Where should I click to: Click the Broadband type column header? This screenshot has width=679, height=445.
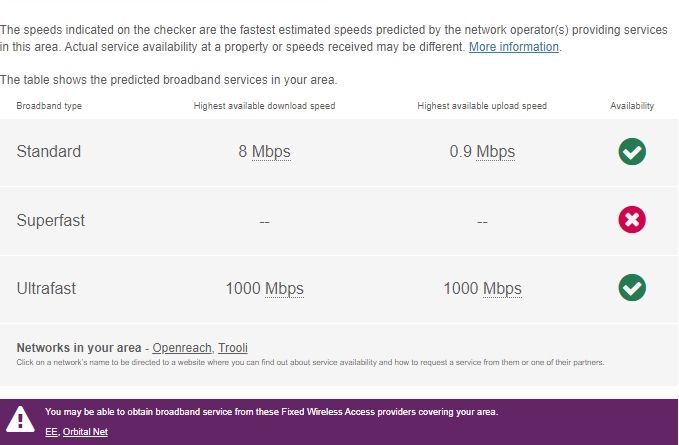pyautogui.click(x=49, y=106)
